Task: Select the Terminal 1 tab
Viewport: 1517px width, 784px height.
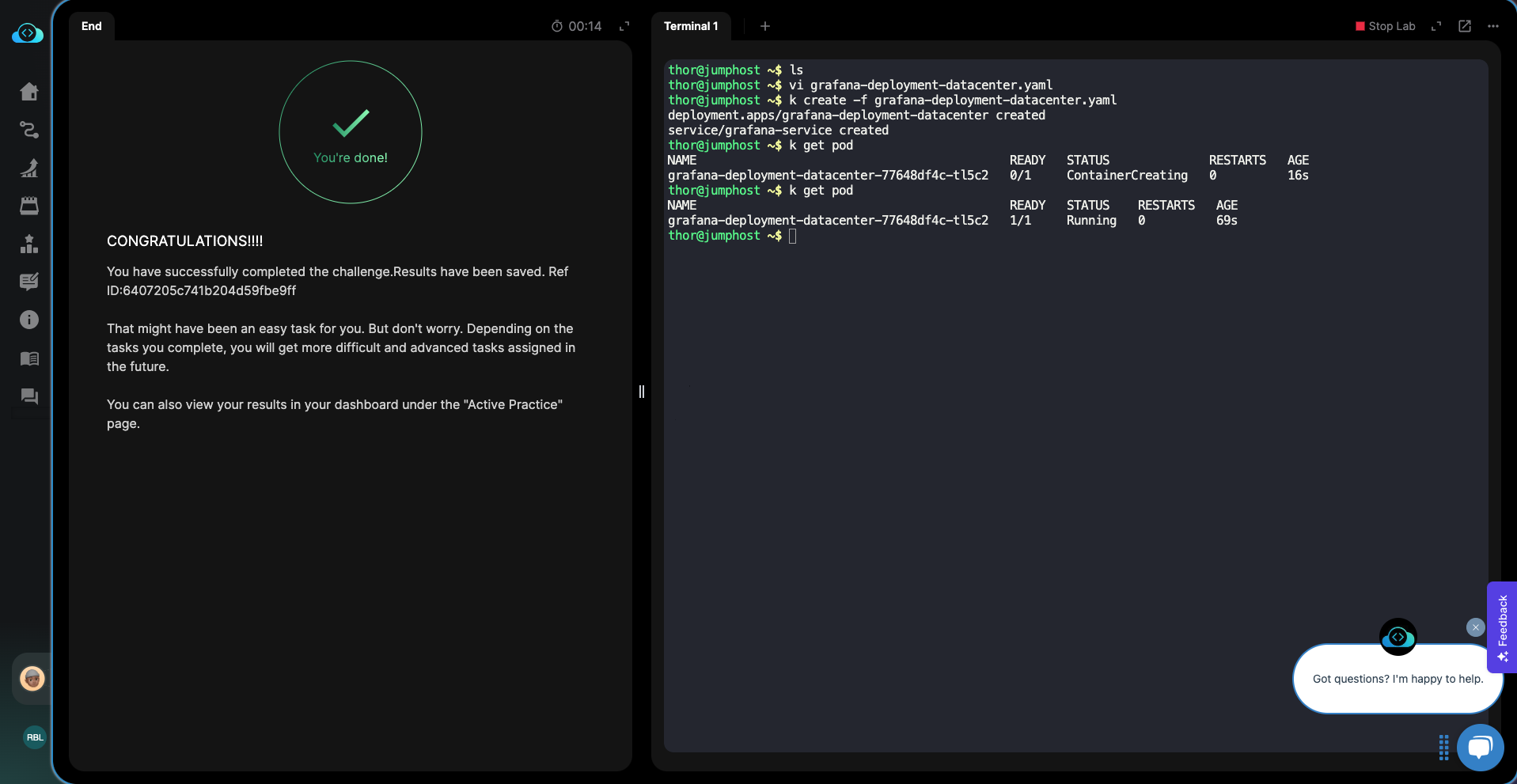Action: (690, 26)
